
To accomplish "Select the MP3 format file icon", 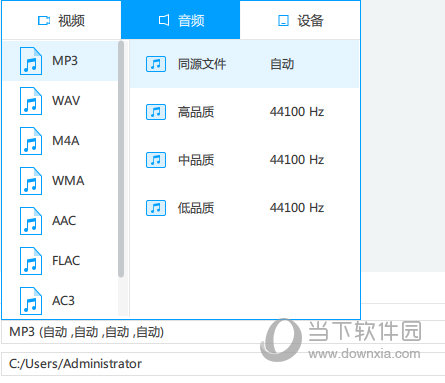I will click(x=31, y=61).
